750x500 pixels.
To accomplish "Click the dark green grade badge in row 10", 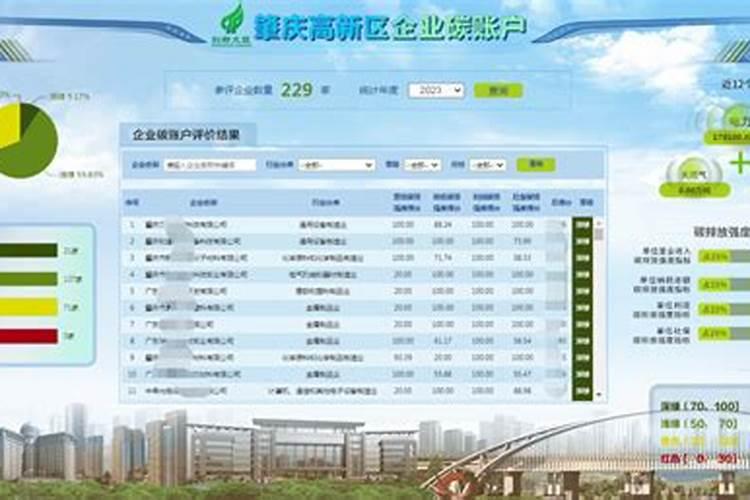I will click(582, 374).
